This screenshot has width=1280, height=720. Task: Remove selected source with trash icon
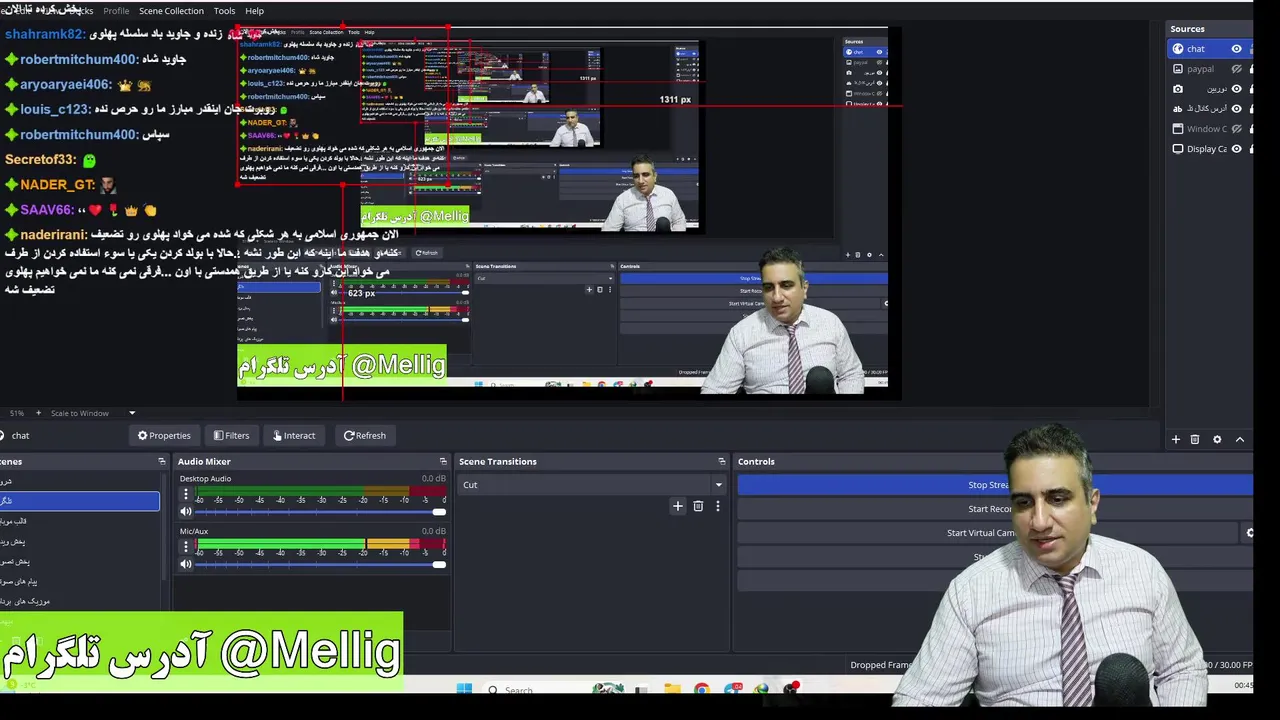(x=1195, y=439)
